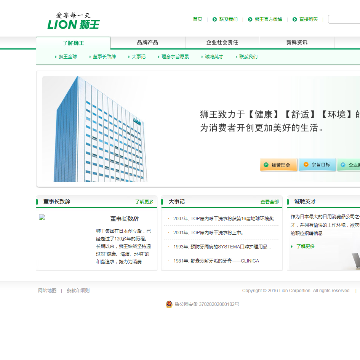Open the 首页 home link in header
Image resolution: width=360 pixels, height=360 pixels.
tap(197, 19)
